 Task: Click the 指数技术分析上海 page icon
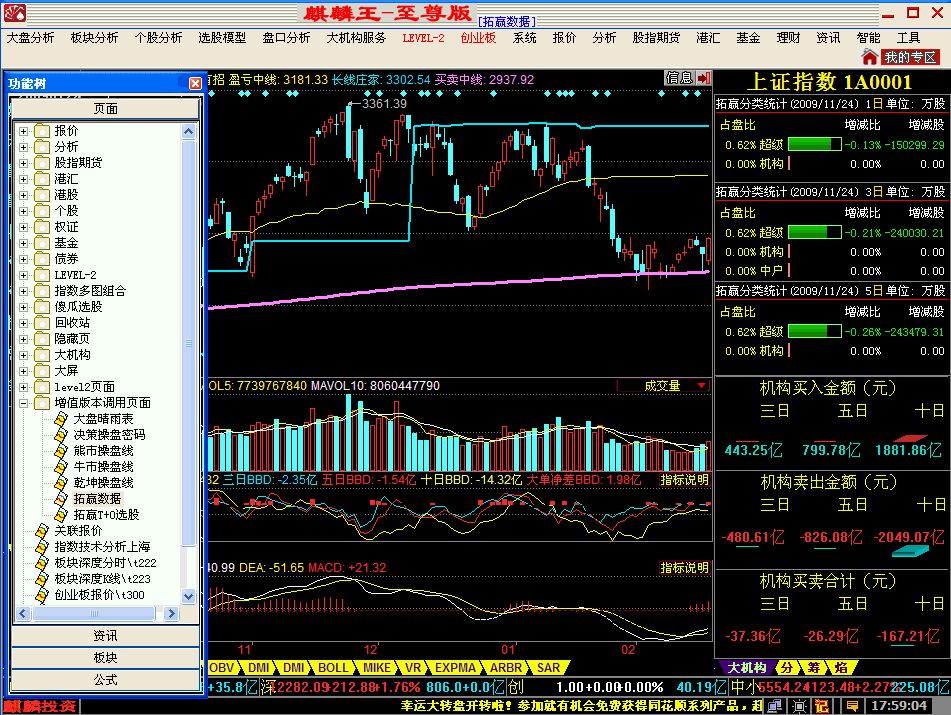pos(42,547)
